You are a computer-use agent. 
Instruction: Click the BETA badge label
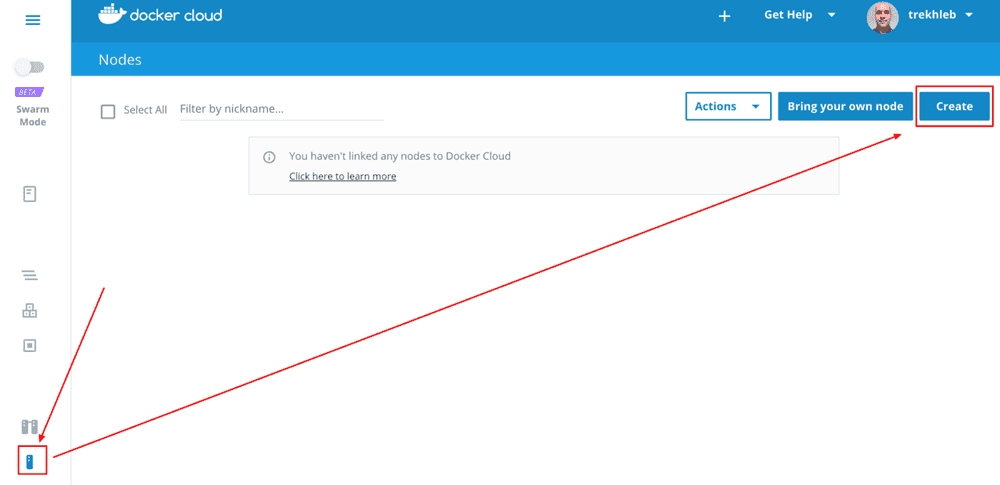tap(29, 92)
